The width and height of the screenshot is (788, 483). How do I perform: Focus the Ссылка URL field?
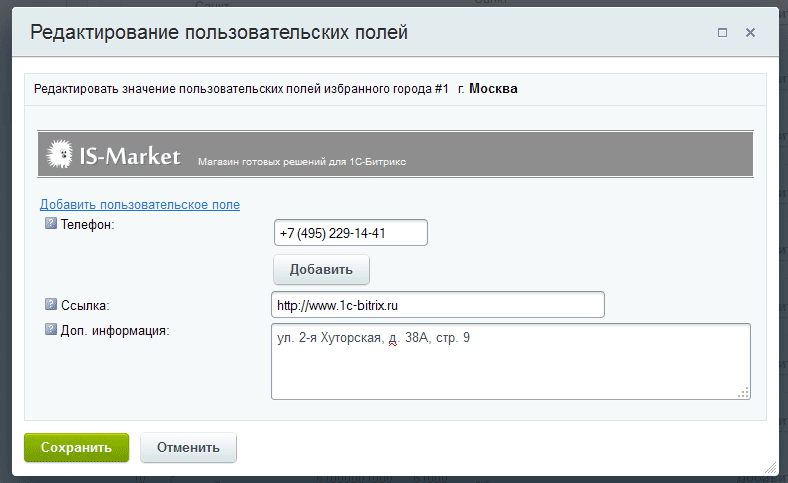(x=438, y=305)
